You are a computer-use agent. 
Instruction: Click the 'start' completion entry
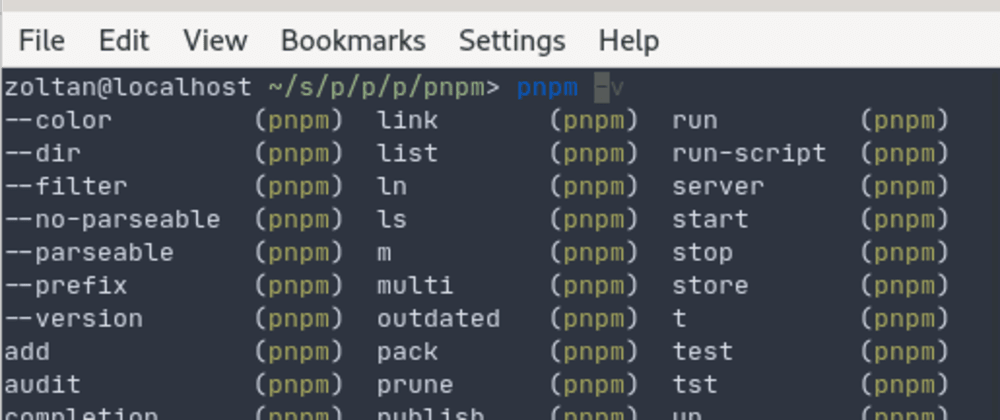coord(710,220)
